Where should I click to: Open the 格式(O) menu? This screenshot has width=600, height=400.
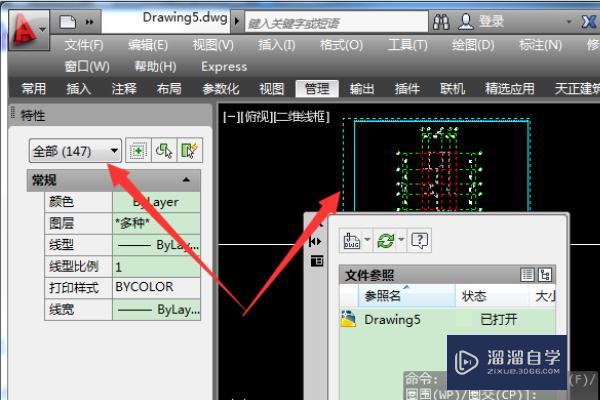coord(341,46)
